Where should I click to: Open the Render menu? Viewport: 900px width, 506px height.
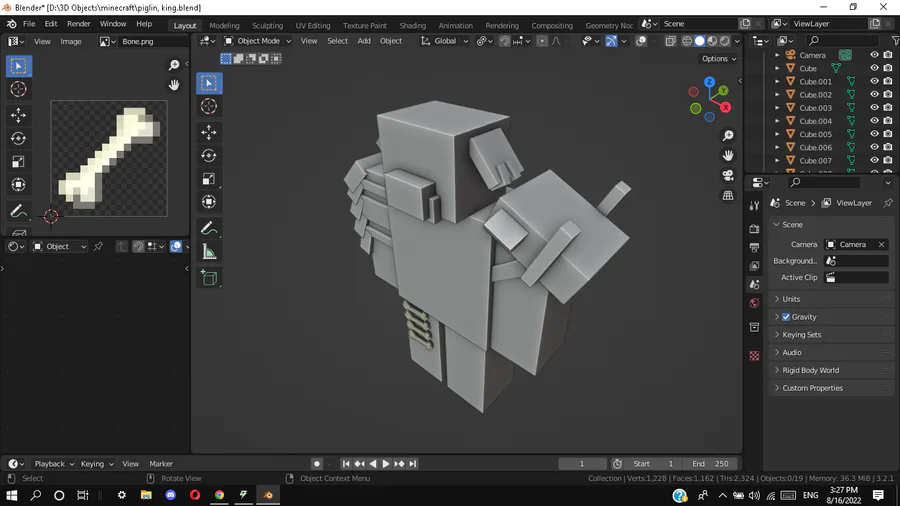79,24
